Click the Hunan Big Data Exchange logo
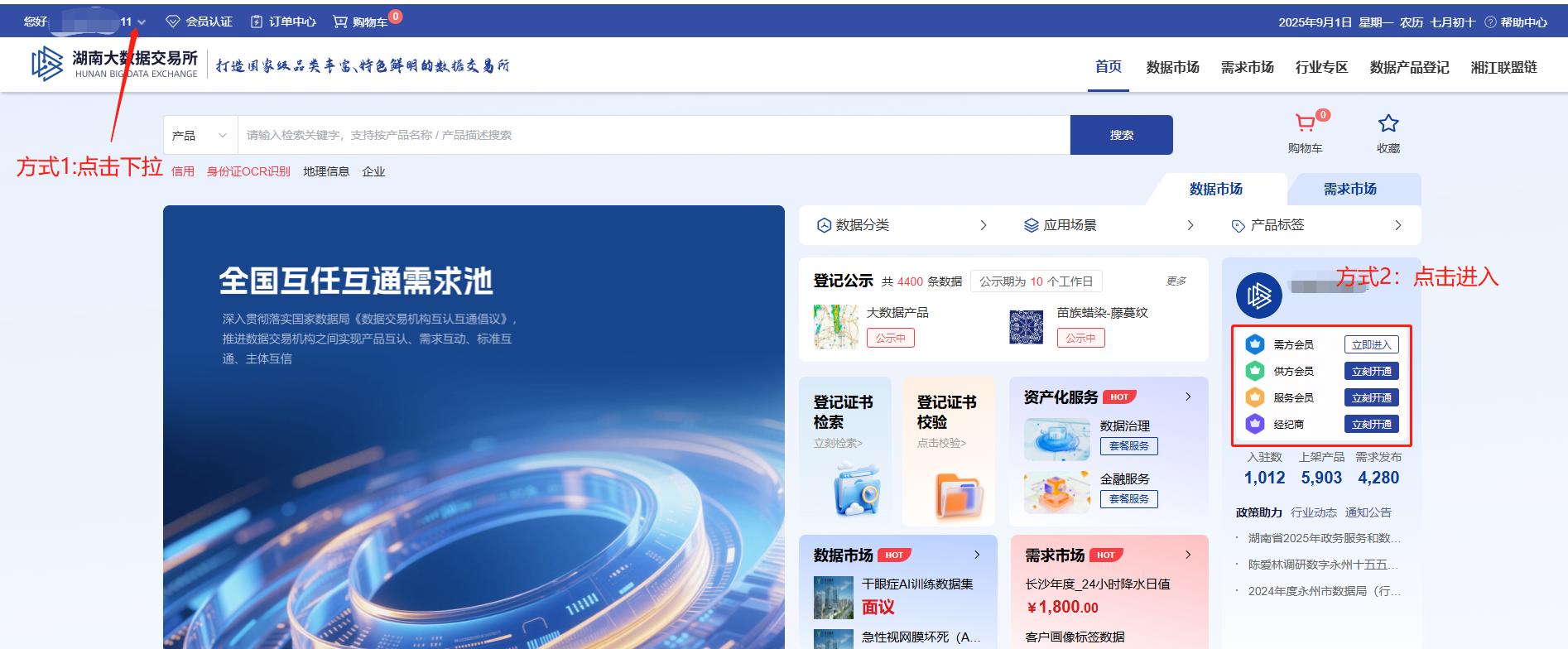 click(47, 64)
